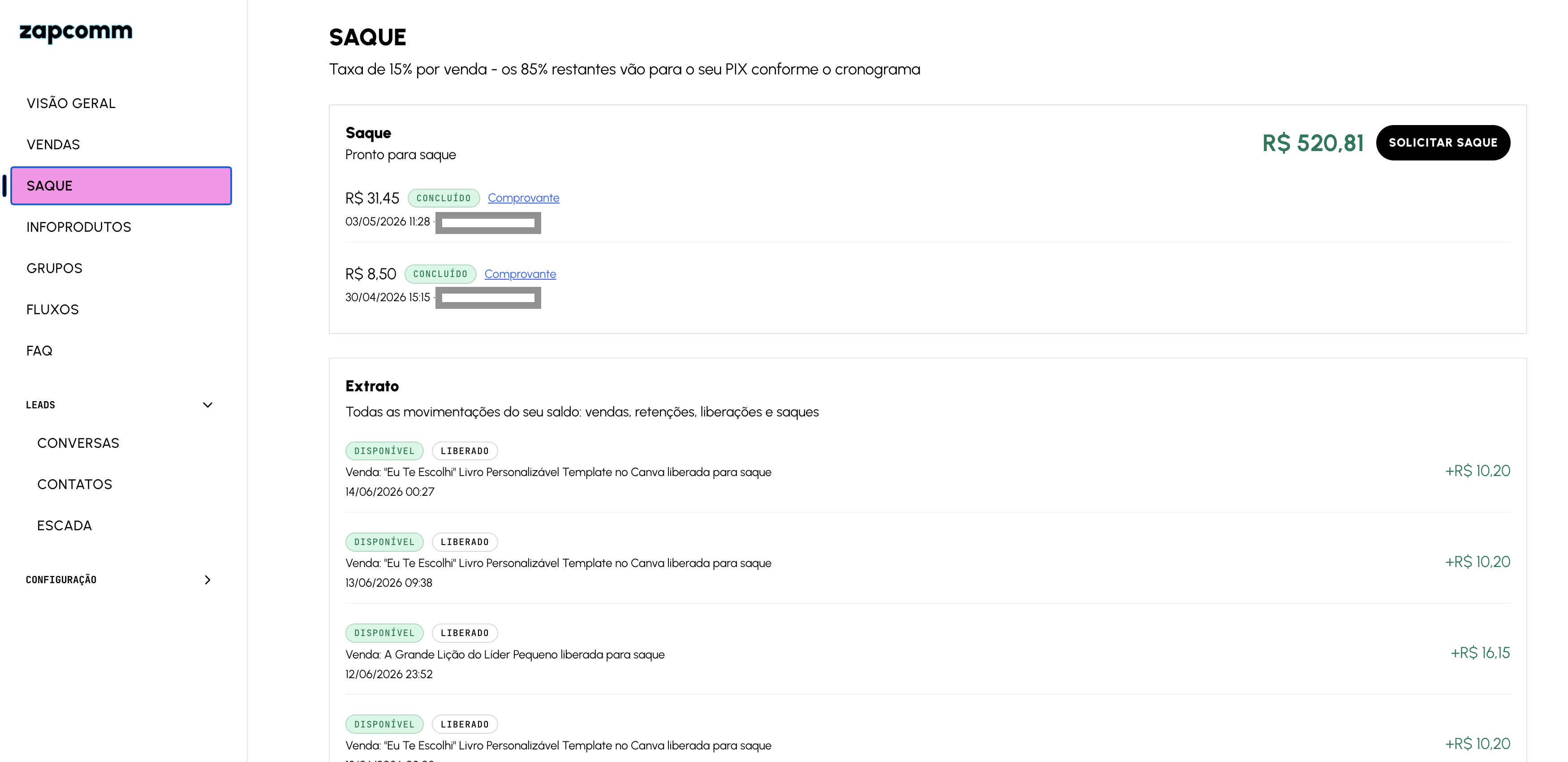Click the R$ 520,81 available balance
This screenshot has height=762, width=1568.
1313,143
